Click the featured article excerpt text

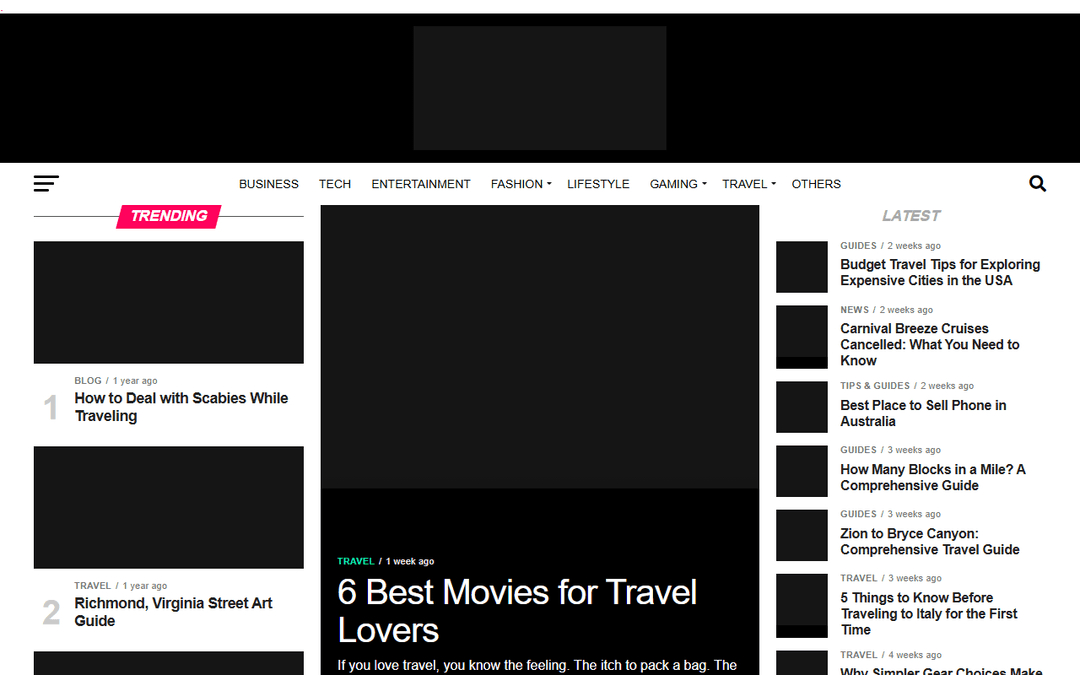click(537, 665)
